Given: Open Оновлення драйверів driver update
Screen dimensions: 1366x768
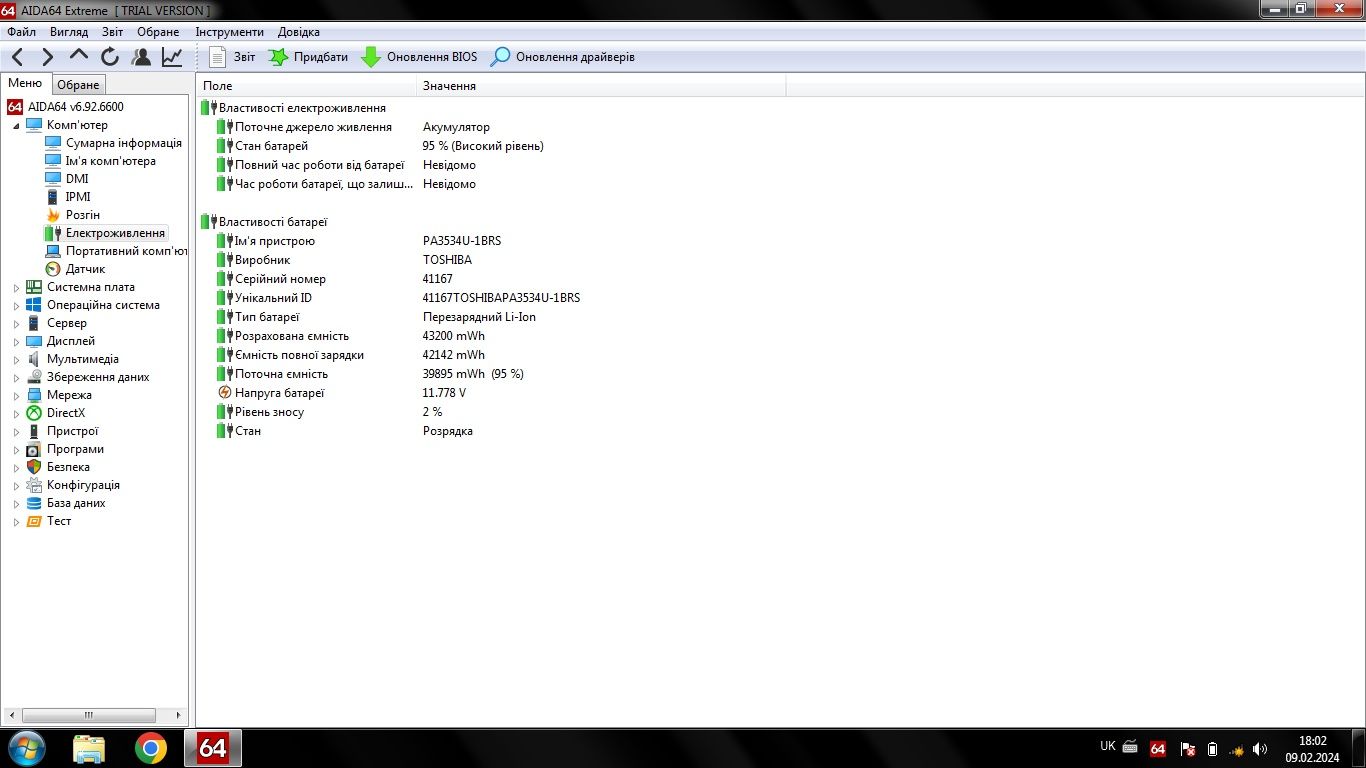Looking at the screenshot, I should point(563,57).
